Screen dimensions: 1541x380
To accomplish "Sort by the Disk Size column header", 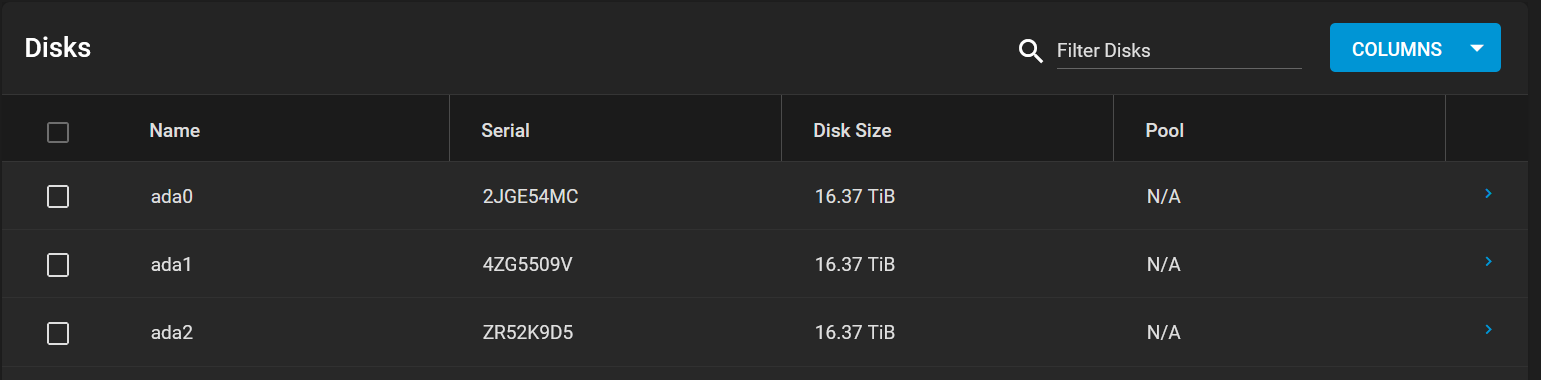I will coord(852,131).
